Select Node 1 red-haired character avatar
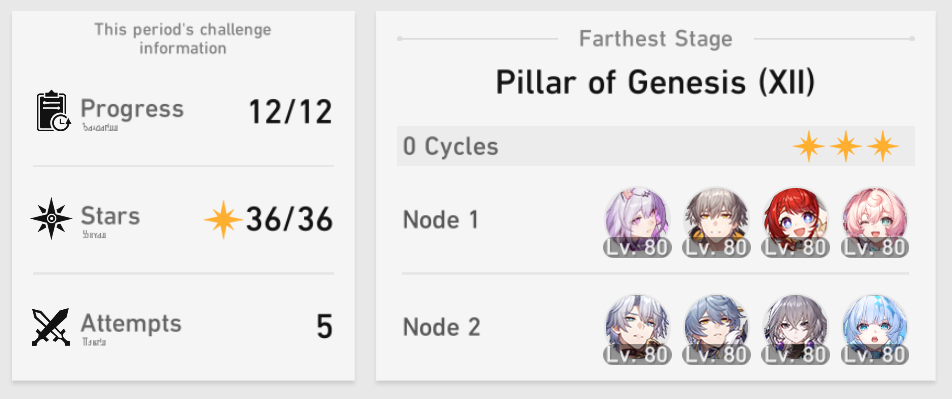The width and height of the screenshot is (952, 399). coord(796,222)
